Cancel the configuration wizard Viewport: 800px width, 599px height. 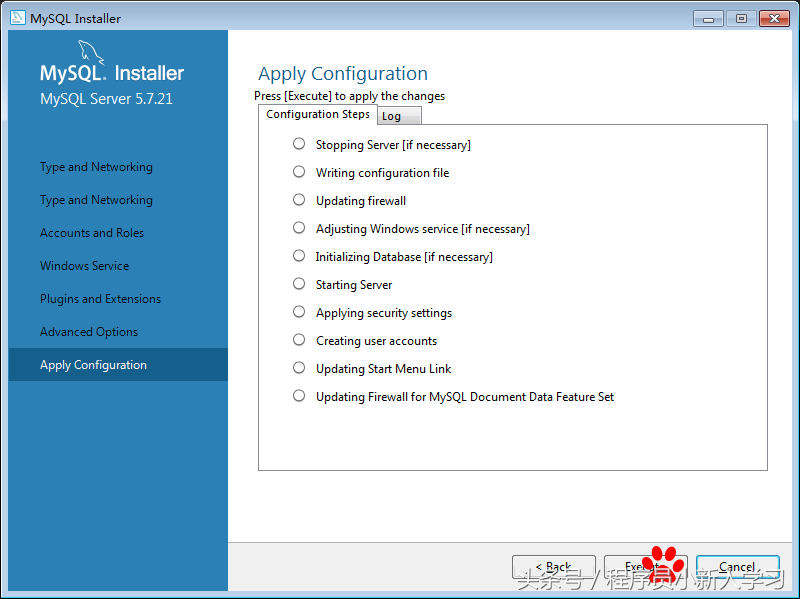coord(737,567)
